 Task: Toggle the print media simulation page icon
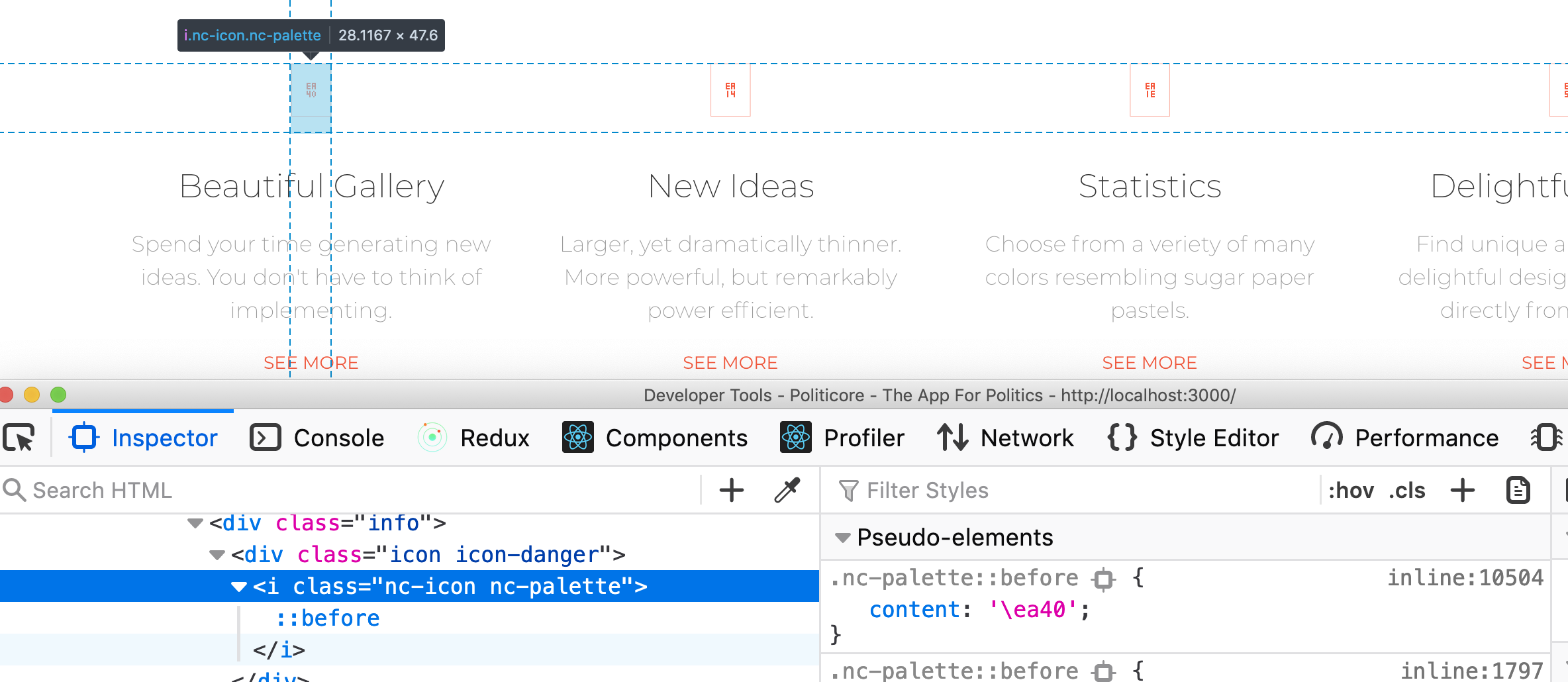(x=1518, y=490)
